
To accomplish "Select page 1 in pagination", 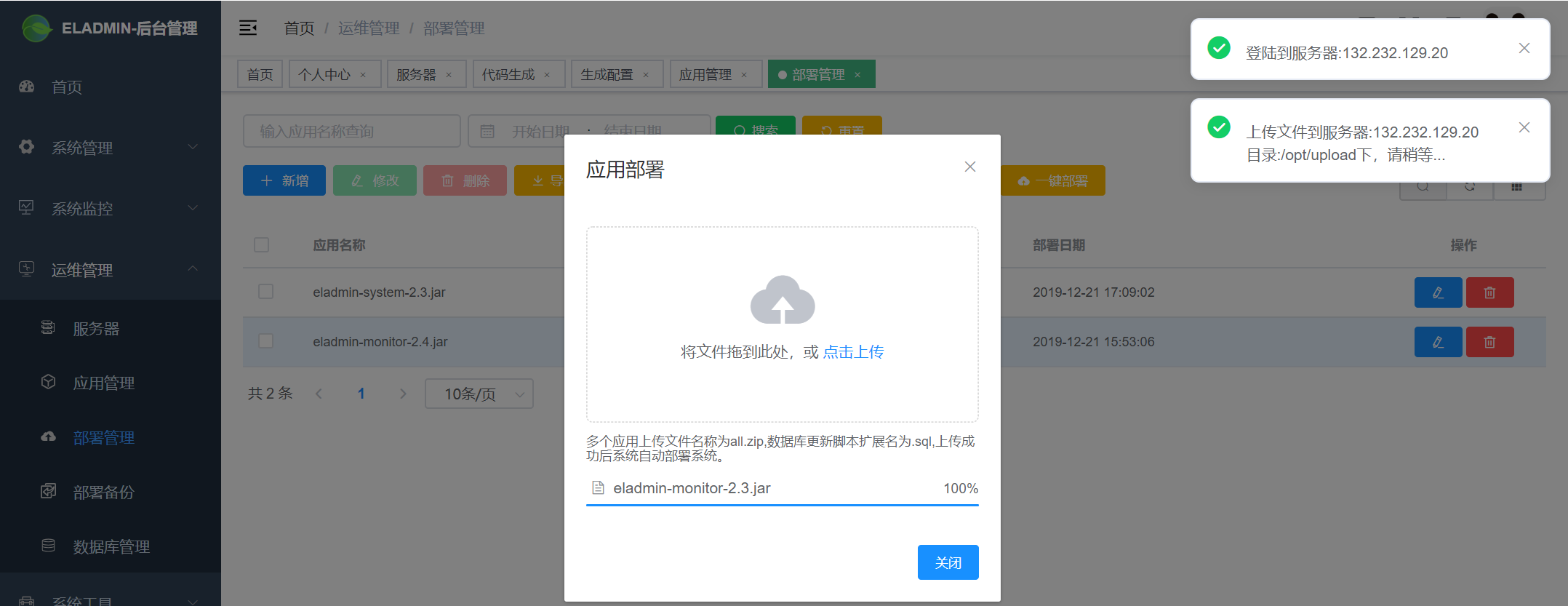I will click(x=361, y=394).
